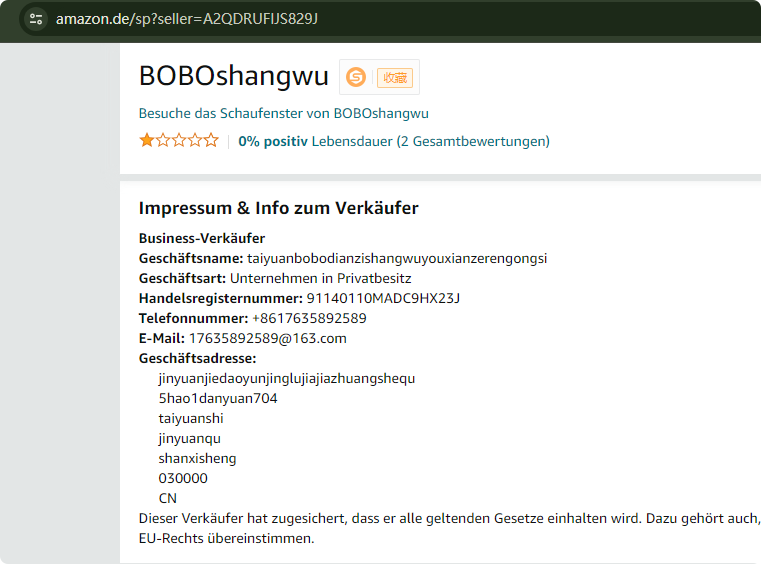Image resolution: width=761 pixels, height=564 pixels.
Task: Visit the Schaufenster von BOBOshangwu link
Action: (x=283, y=113)
